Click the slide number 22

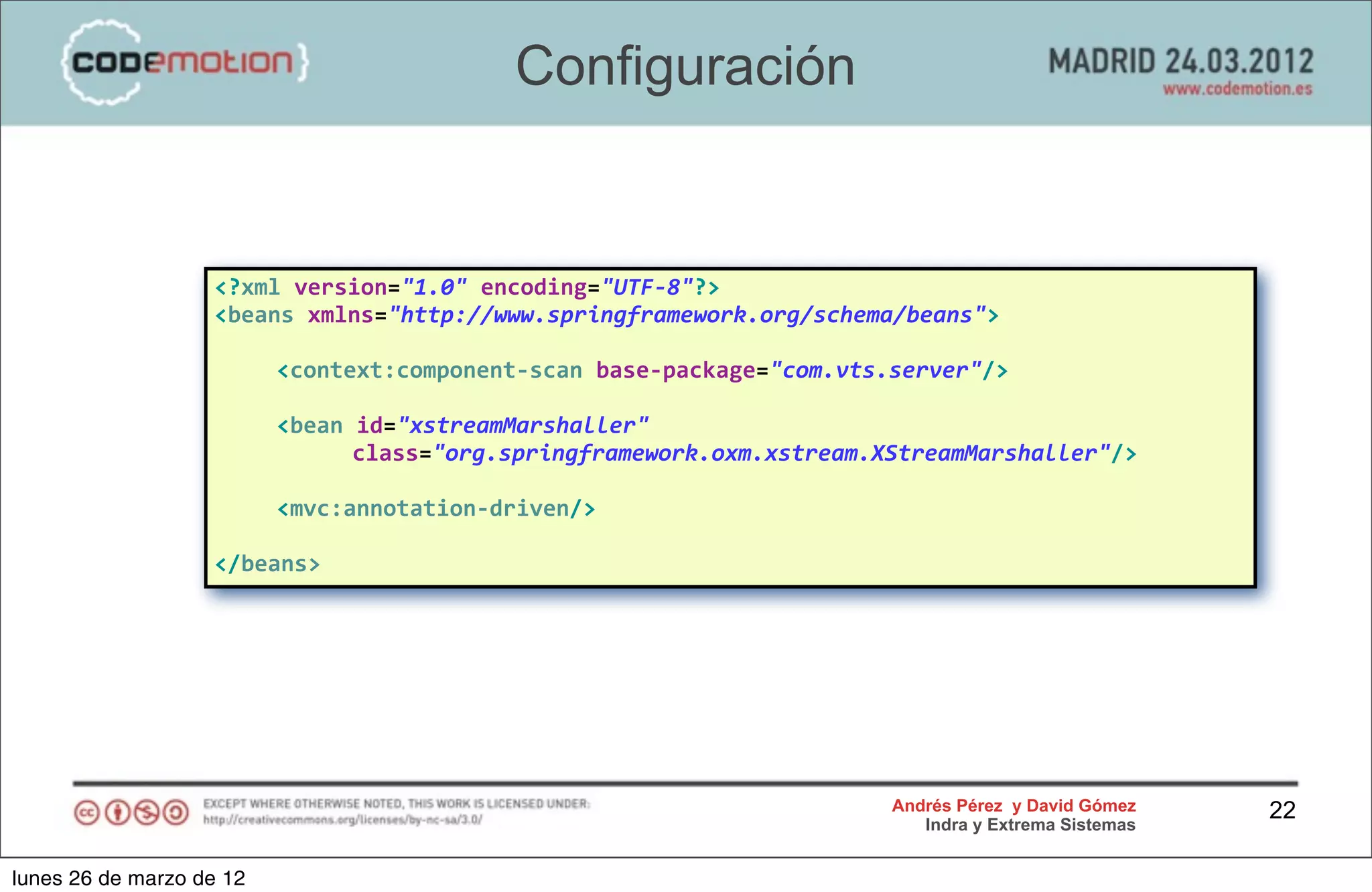pyautogui.click(x=1282, y=810)
